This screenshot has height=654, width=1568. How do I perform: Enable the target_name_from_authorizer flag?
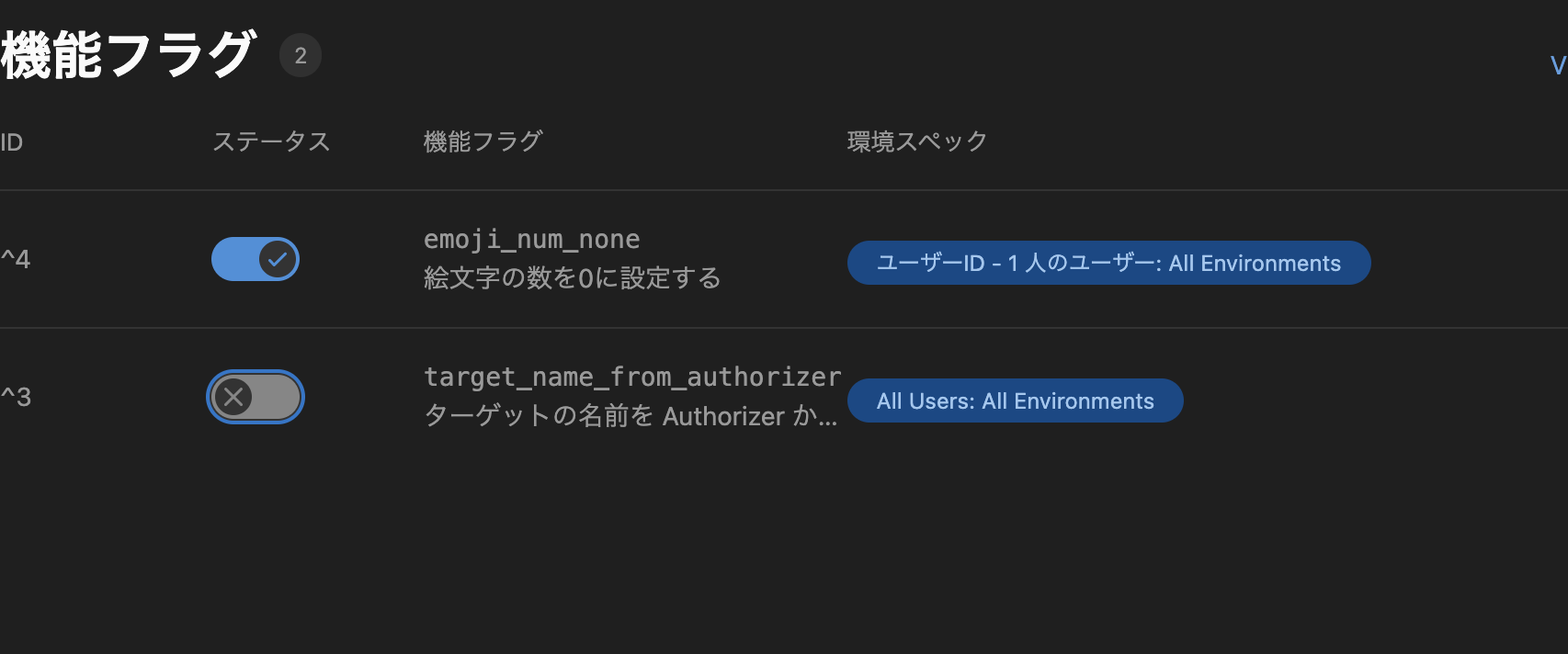pos(256,397)
